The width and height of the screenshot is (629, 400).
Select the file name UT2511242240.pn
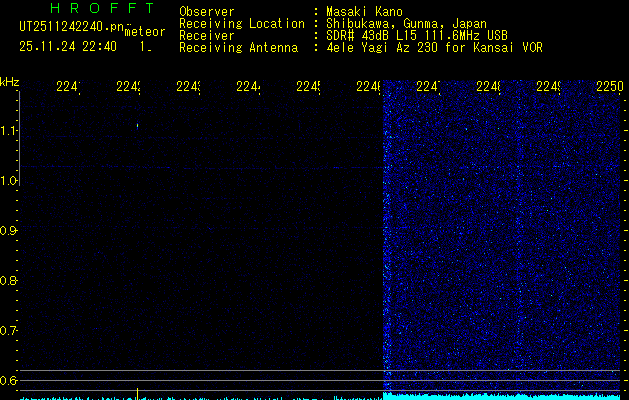pyautogui.click(x=72, y=27)
